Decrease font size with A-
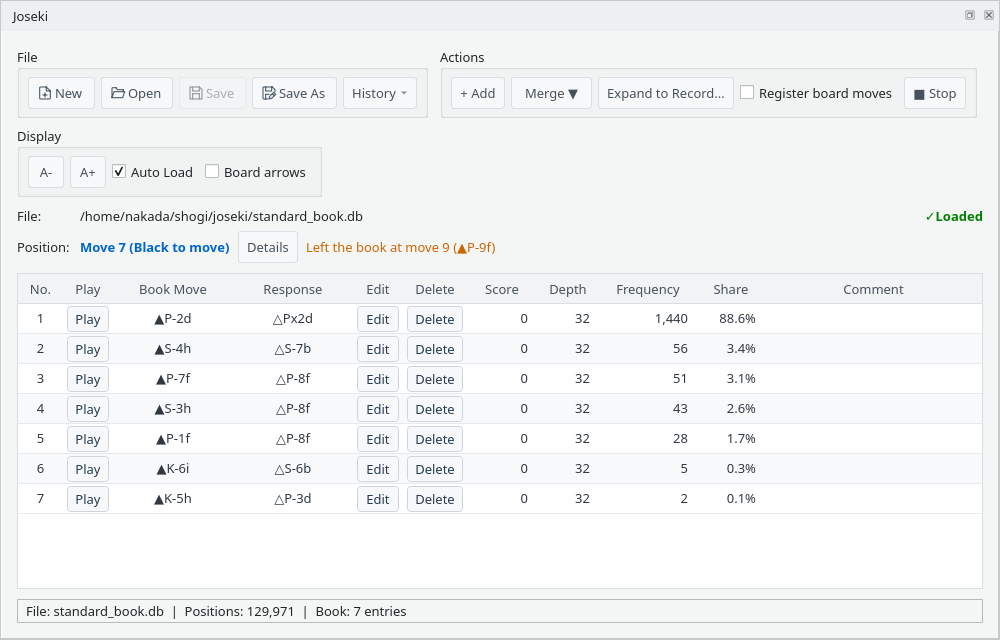 pos(46,172)
